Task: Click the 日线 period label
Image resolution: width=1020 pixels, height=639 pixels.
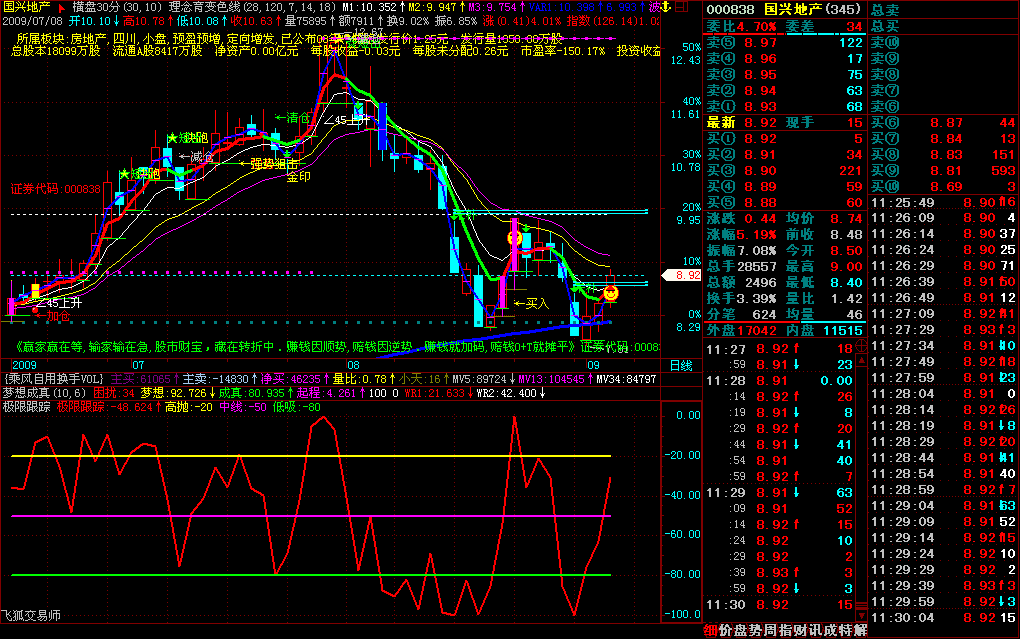Action: (x=680, y=365)
